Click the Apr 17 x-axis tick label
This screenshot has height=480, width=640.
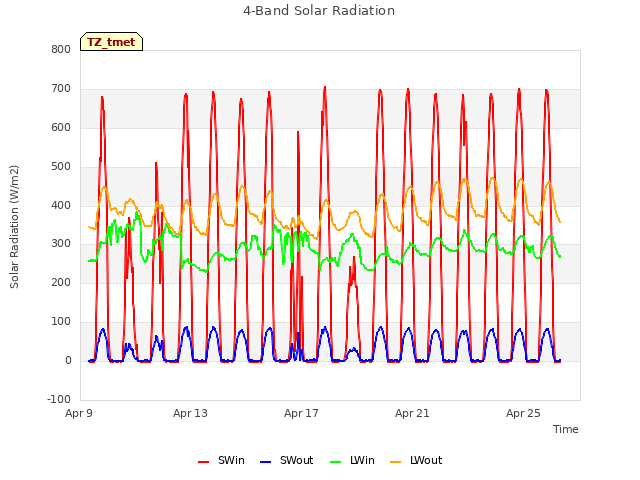point(301,413)
